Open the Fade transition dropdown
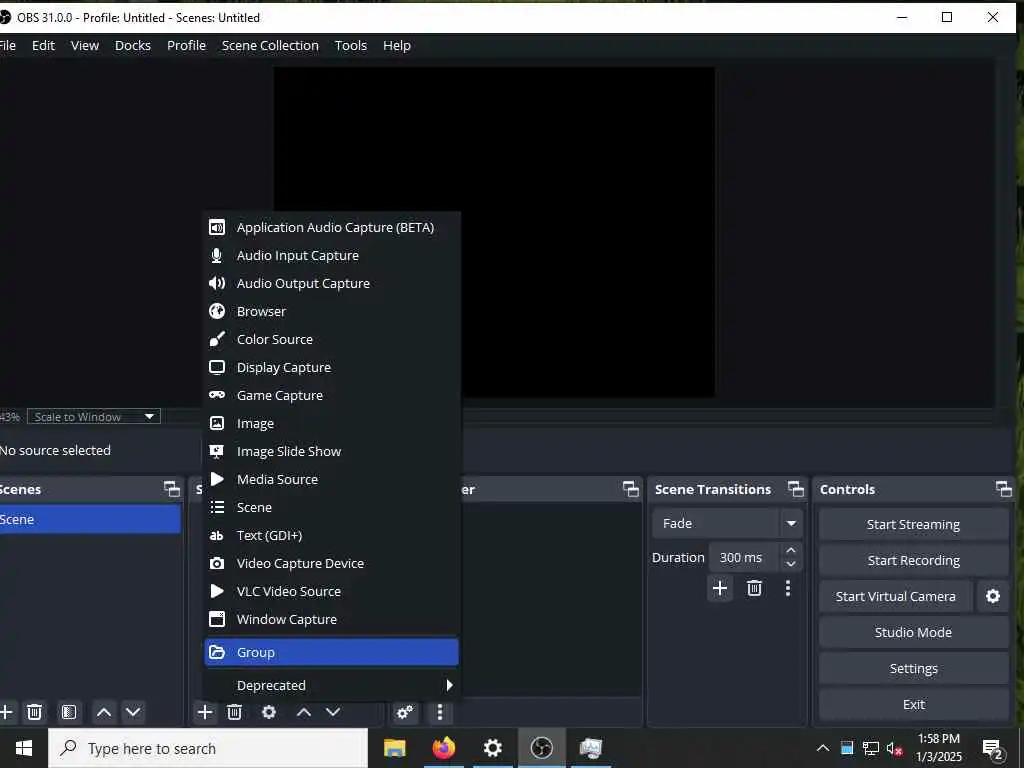 [x=727, y=524]
